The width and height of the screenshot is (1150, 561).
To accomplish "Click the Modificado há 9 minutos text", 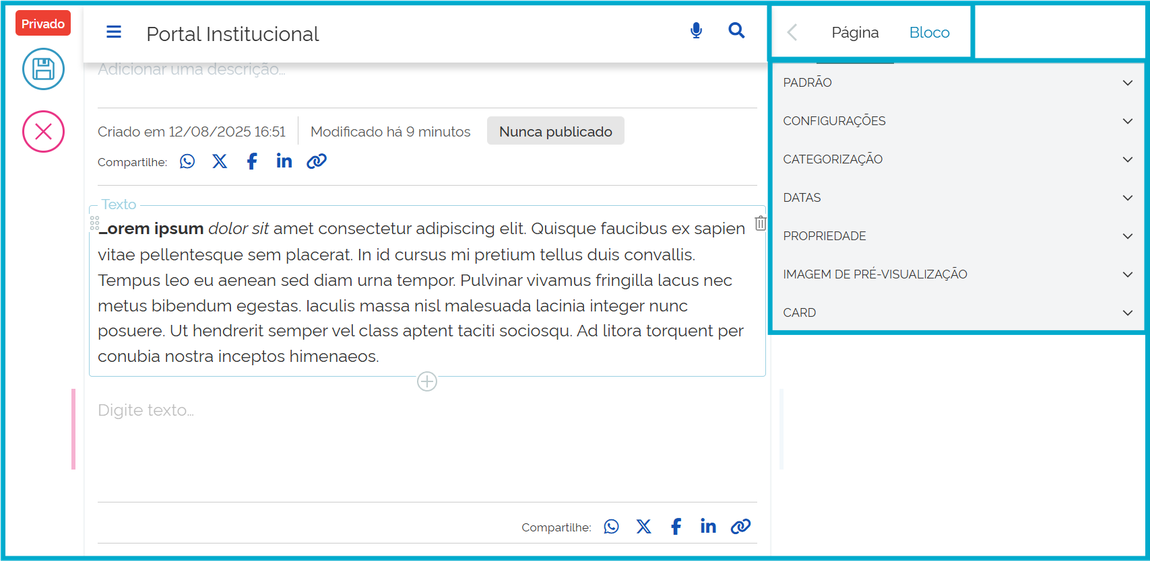I will (x=390, y=132).
